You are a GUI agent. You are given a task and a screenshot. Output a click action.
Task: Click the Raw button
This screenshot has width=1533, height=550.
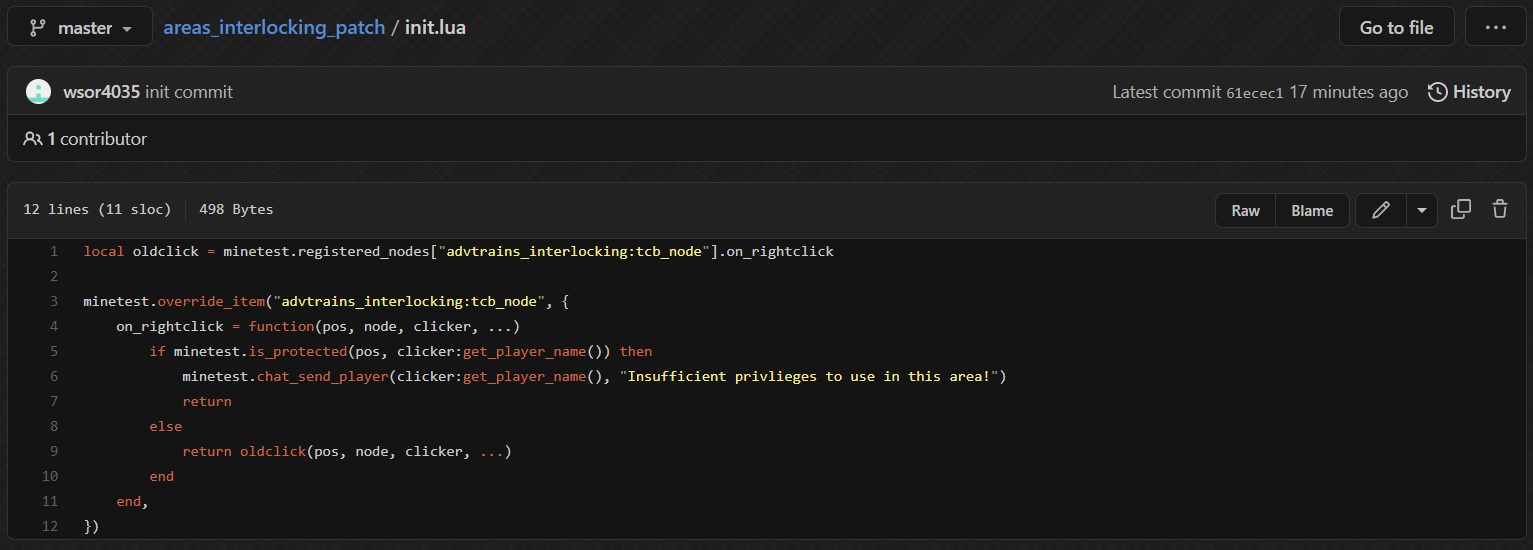tap(1245, 210)
